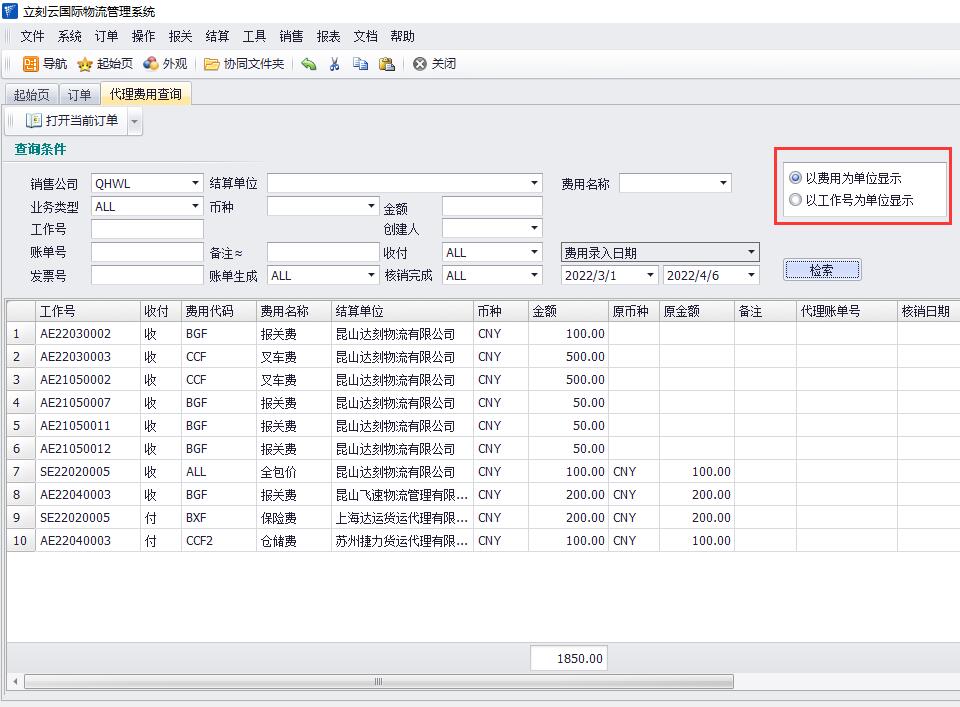Click the 结算单位 column header
Image resolution: width=960 pixels, height=707 pixels.
tap(402, 311)
